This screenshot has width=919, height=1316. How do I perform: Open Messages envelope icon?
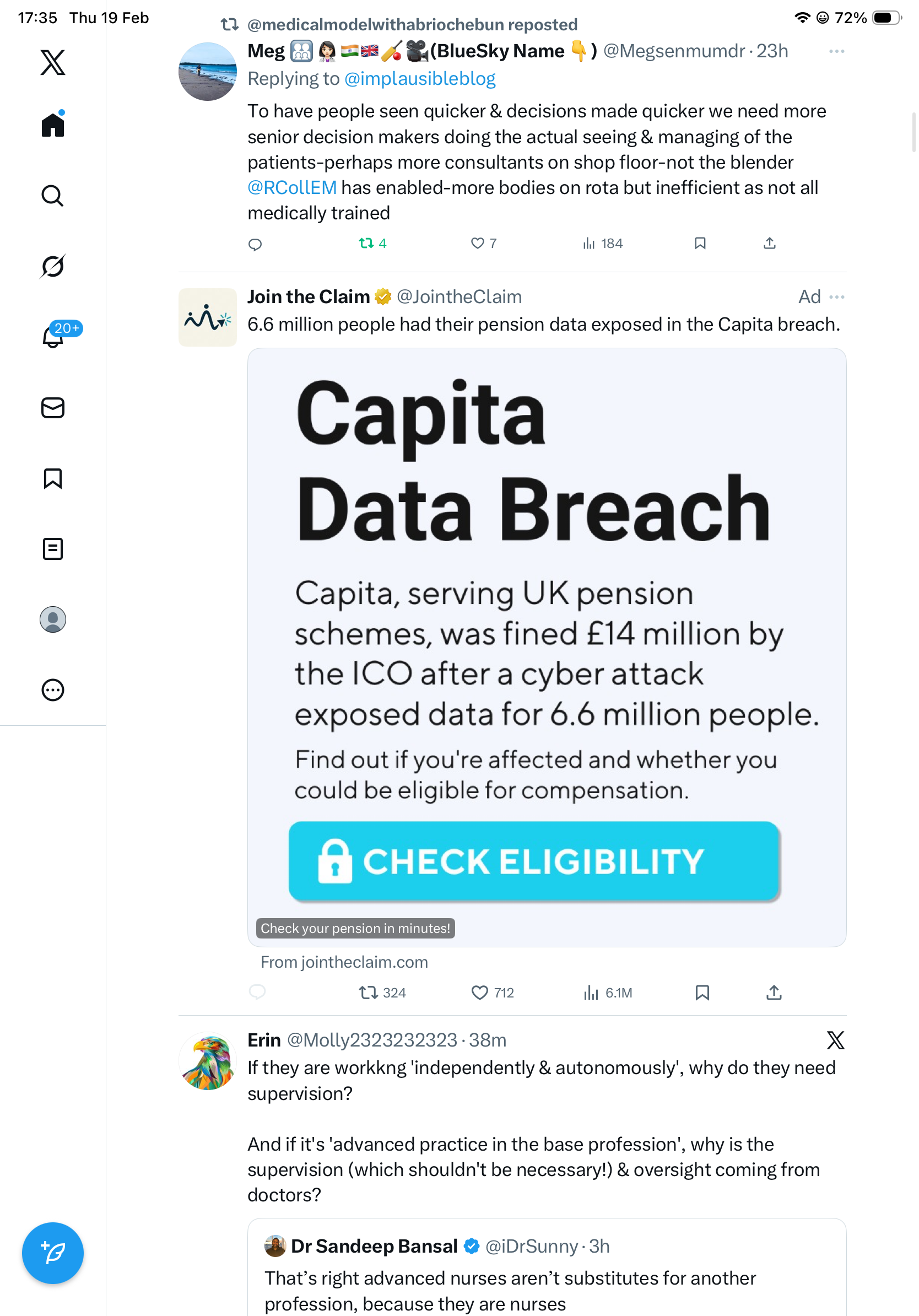click(53, 407)
